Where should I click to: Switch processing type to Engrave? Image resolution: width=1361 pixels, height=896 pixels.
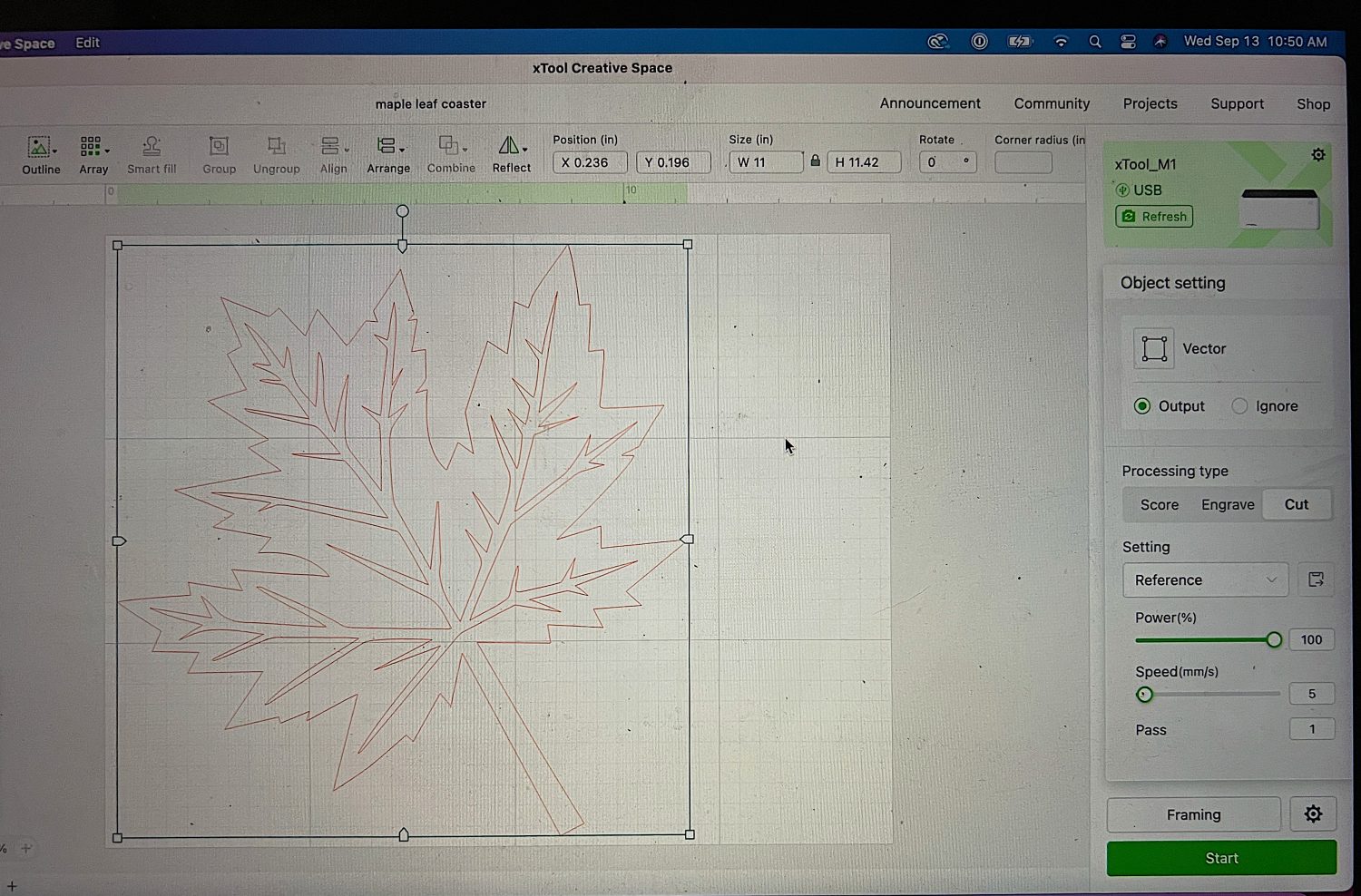1228,505
